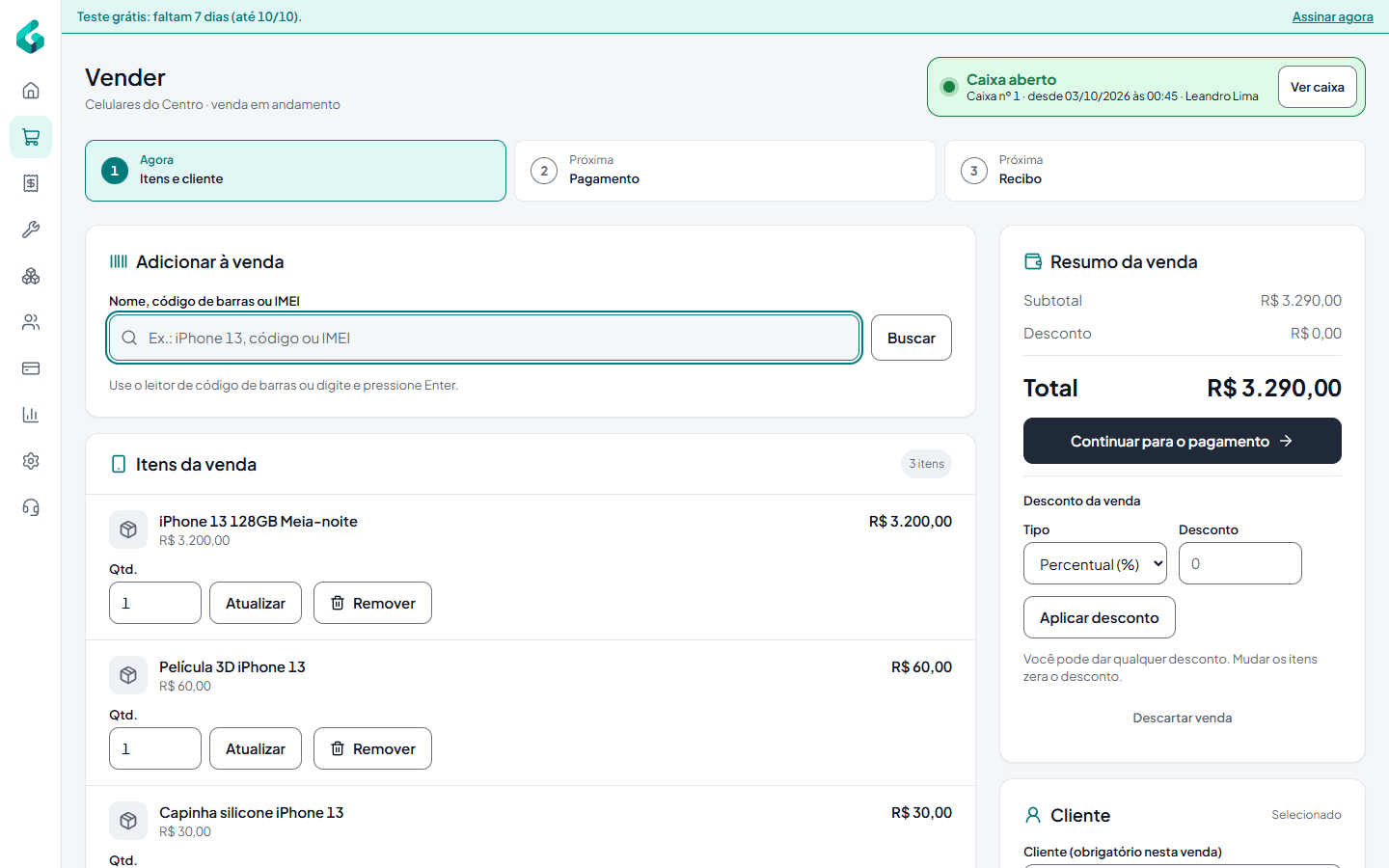Click the Total 'R$ 3.290,00' amount
The image size is (1389, 868).
pos(1274,388)
